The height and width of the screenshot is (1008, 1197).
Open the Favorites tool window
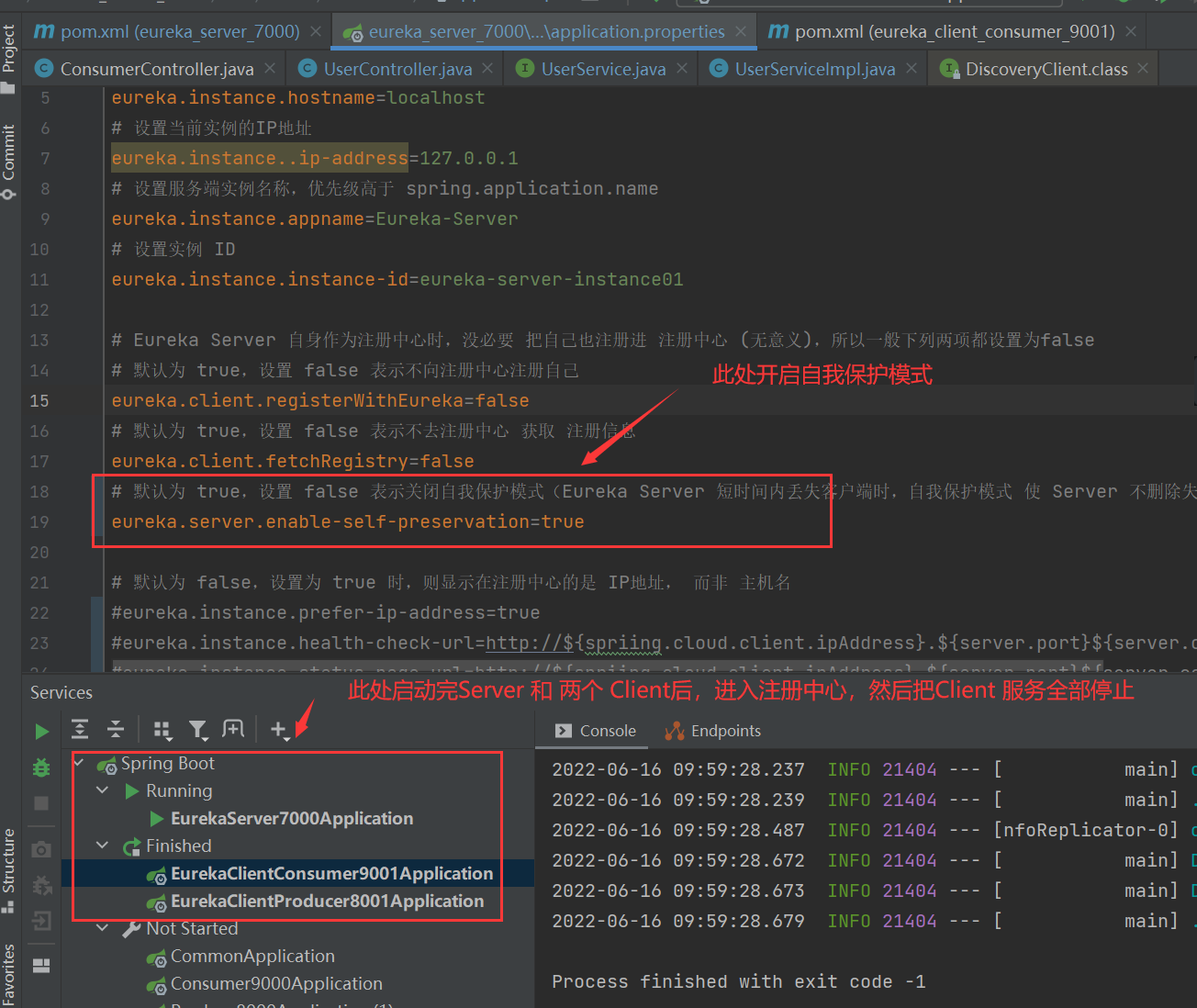[x=9, y=975]
